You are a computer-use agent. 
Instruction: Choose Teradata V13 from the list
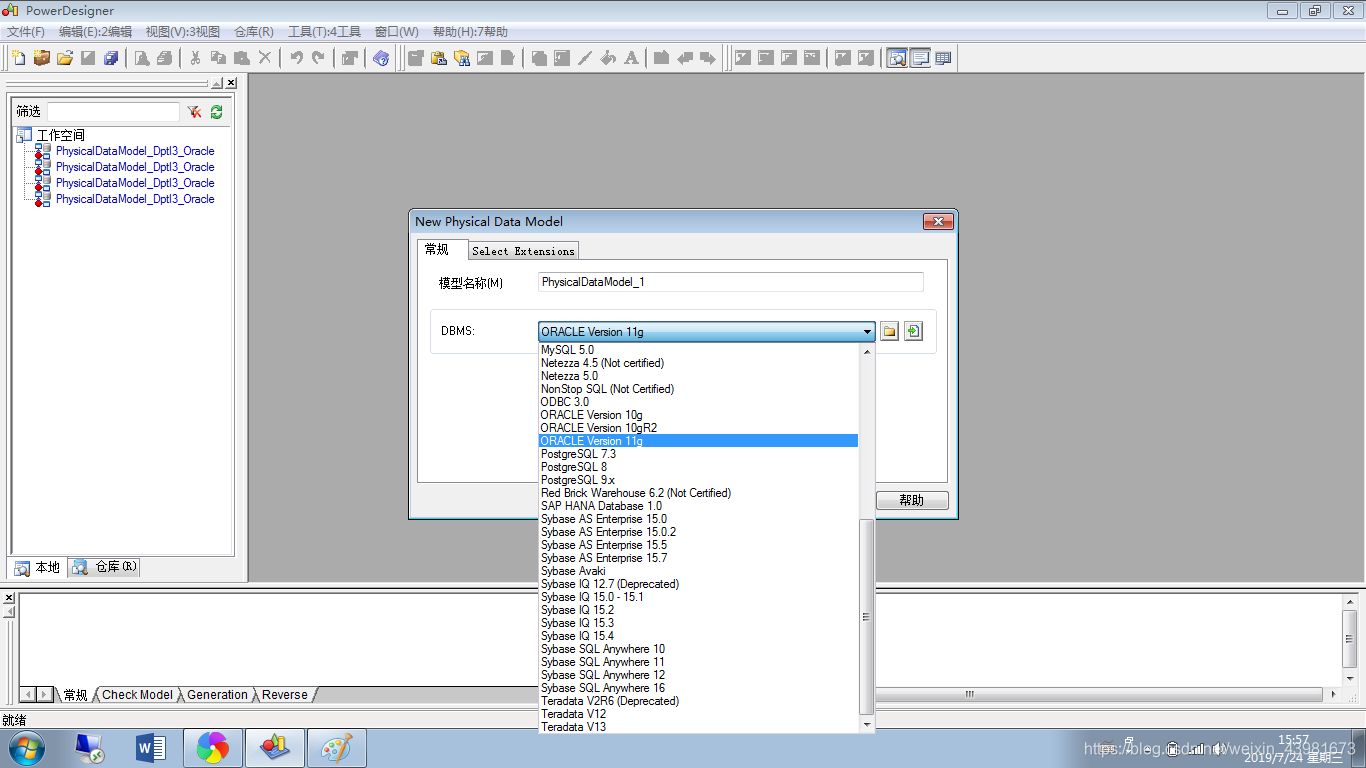(x=698, y=727)
